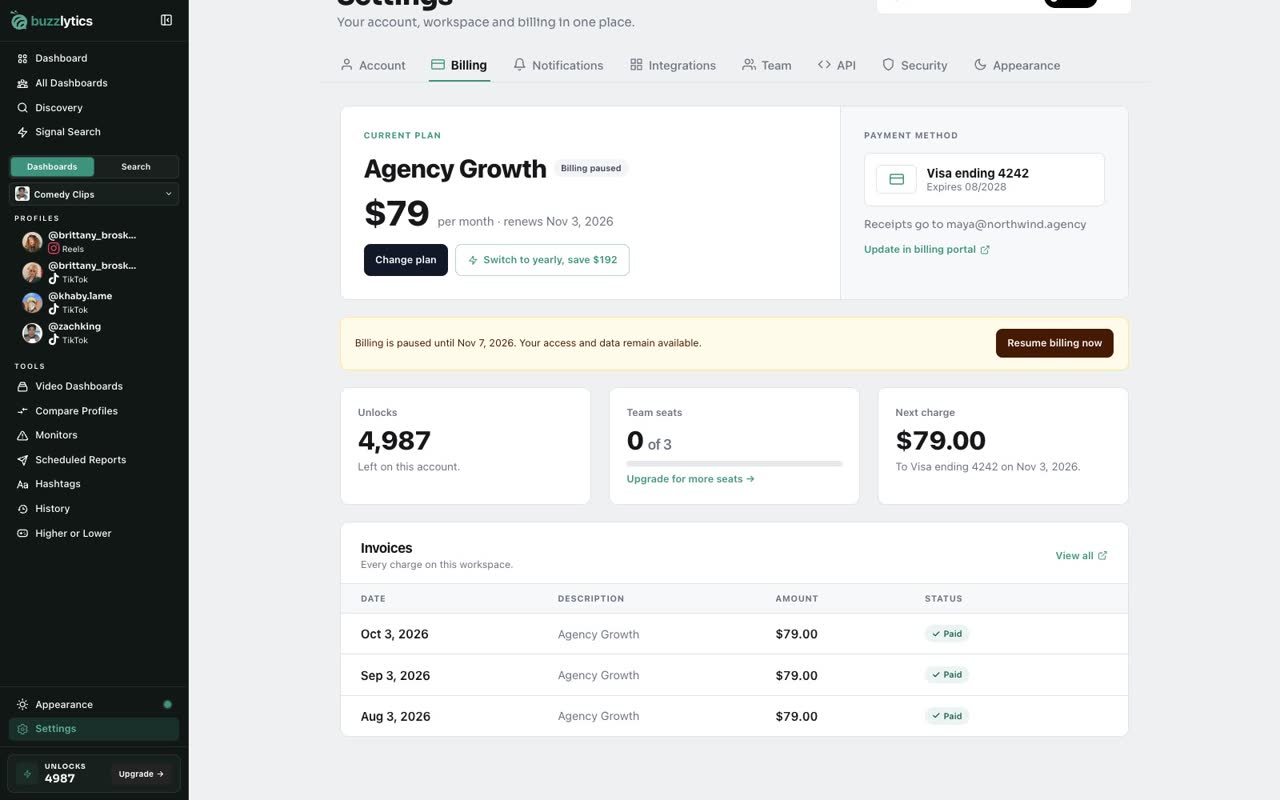Switch sidebar toggle to Search
Viewport: 1280px width, 800px height.
click(x=136, y=167)
